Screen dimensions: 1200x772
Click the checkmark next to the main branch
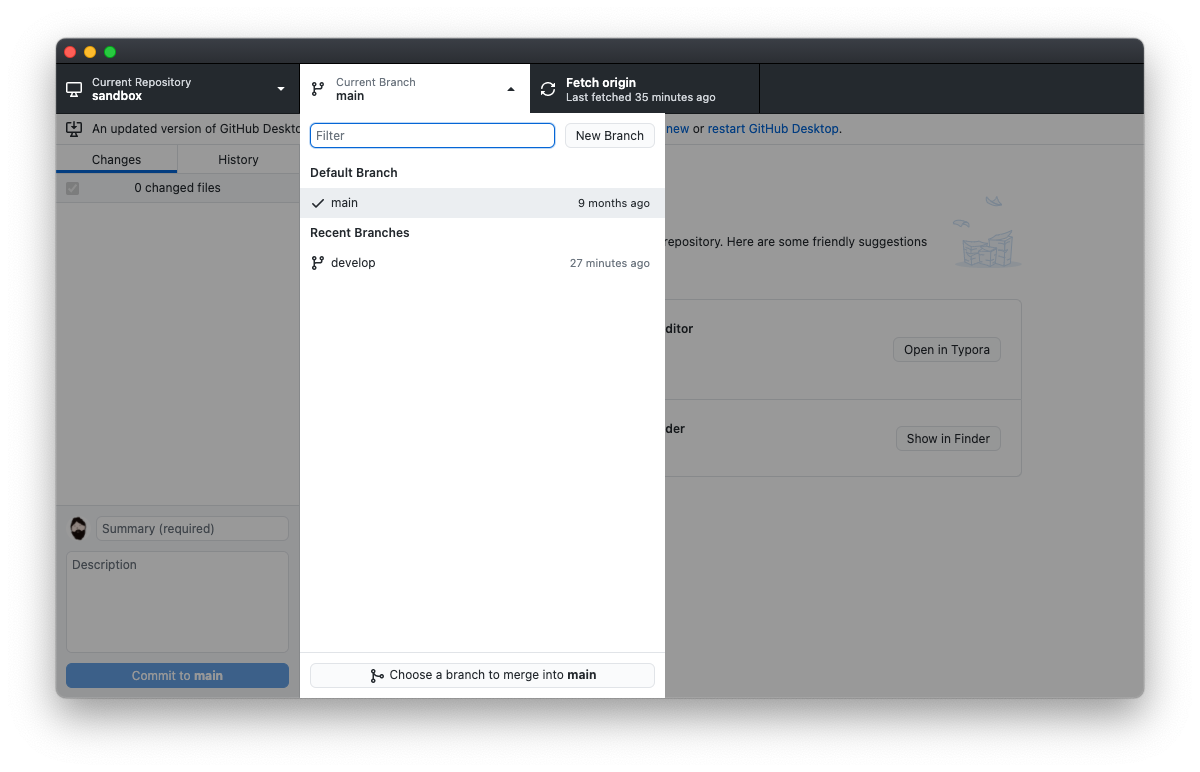[x=318, y=203]
